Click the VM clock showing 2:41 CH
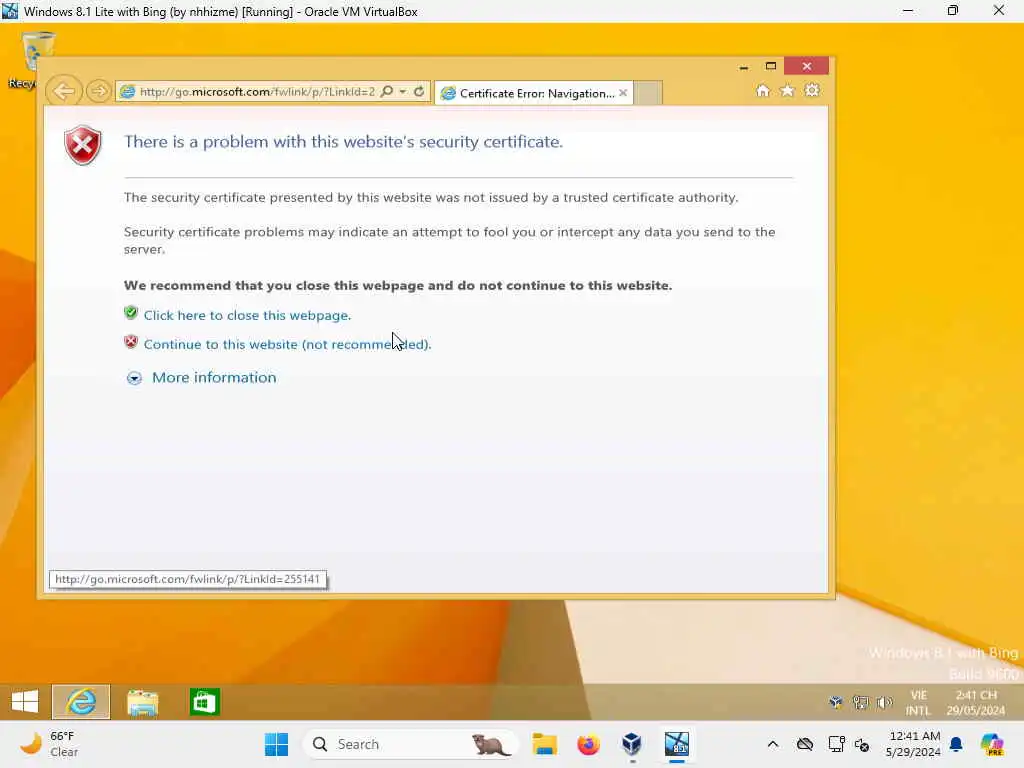This screenshot has height=768, width=1024. coord(976,703)
